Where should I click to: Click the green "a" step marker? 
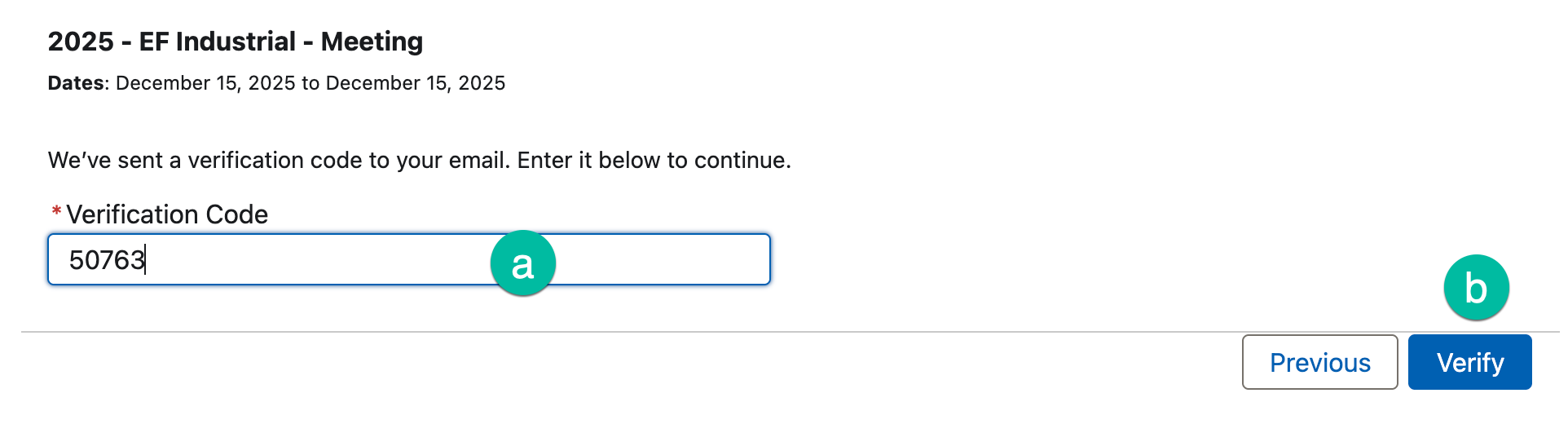click(x=522, y=263)
